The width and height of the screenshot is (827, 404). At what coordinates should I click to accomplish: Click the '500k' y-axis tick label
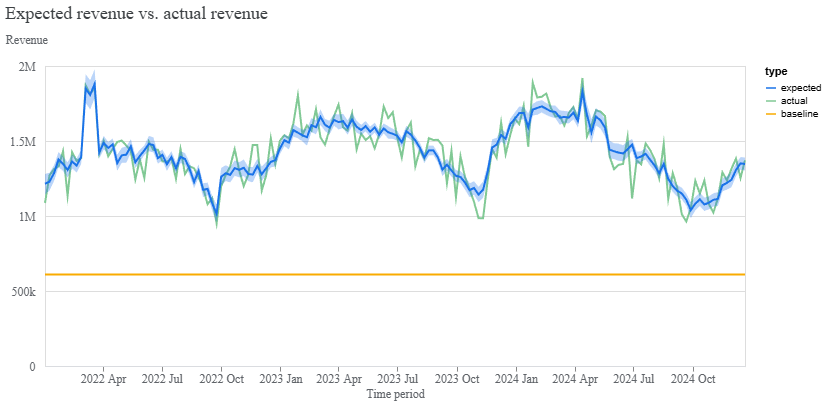(22, 292)
